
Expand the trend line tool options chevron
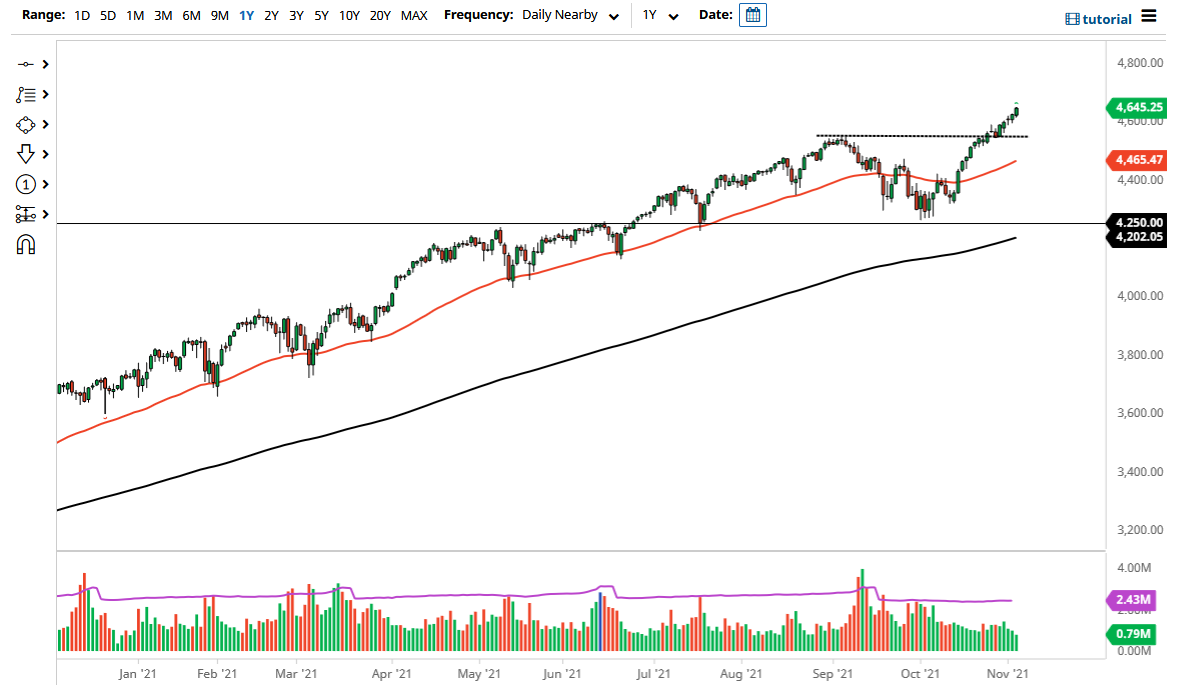(x=44, y=63)
